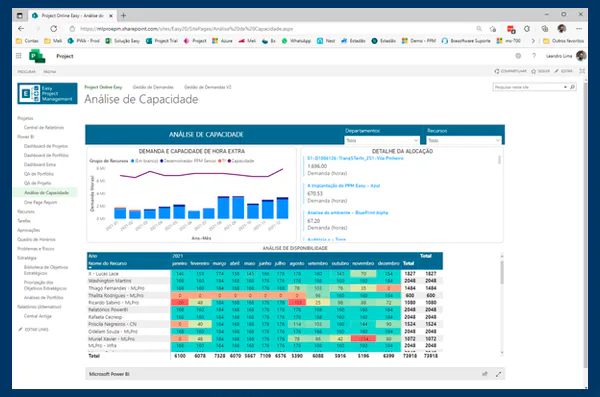
Task: Open the app launcher waffle icon
Action: [19, 56]
